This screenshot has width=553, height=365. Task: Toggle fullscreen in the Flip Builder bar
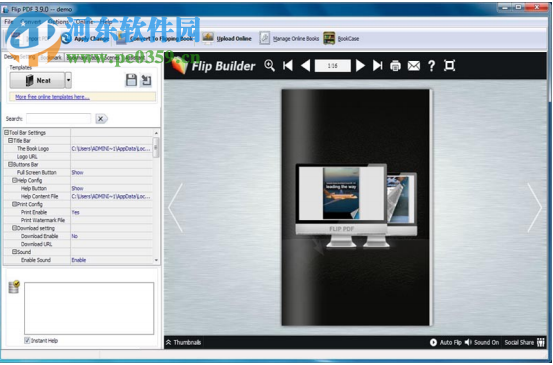[449, 66]
